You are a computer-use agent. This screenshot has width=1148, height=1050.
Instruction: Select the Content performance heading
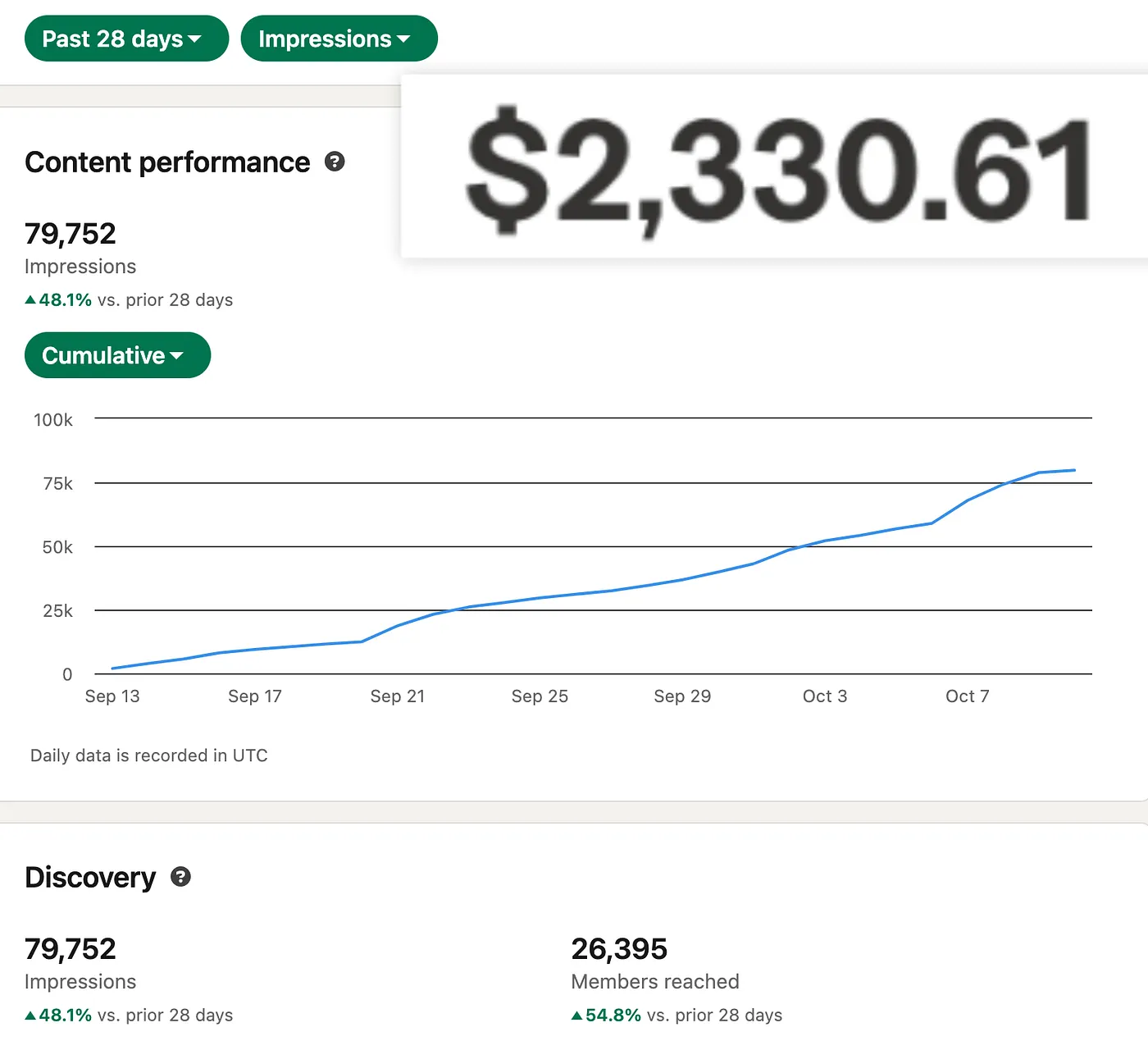click(x=167, y=162)
